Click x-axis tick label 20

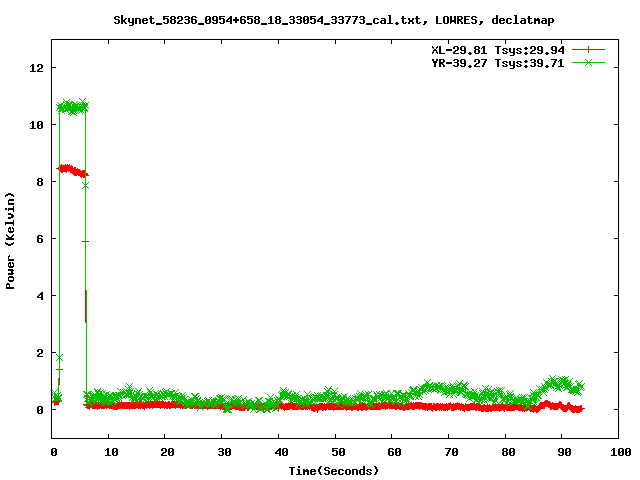click(x=167, y=452)
